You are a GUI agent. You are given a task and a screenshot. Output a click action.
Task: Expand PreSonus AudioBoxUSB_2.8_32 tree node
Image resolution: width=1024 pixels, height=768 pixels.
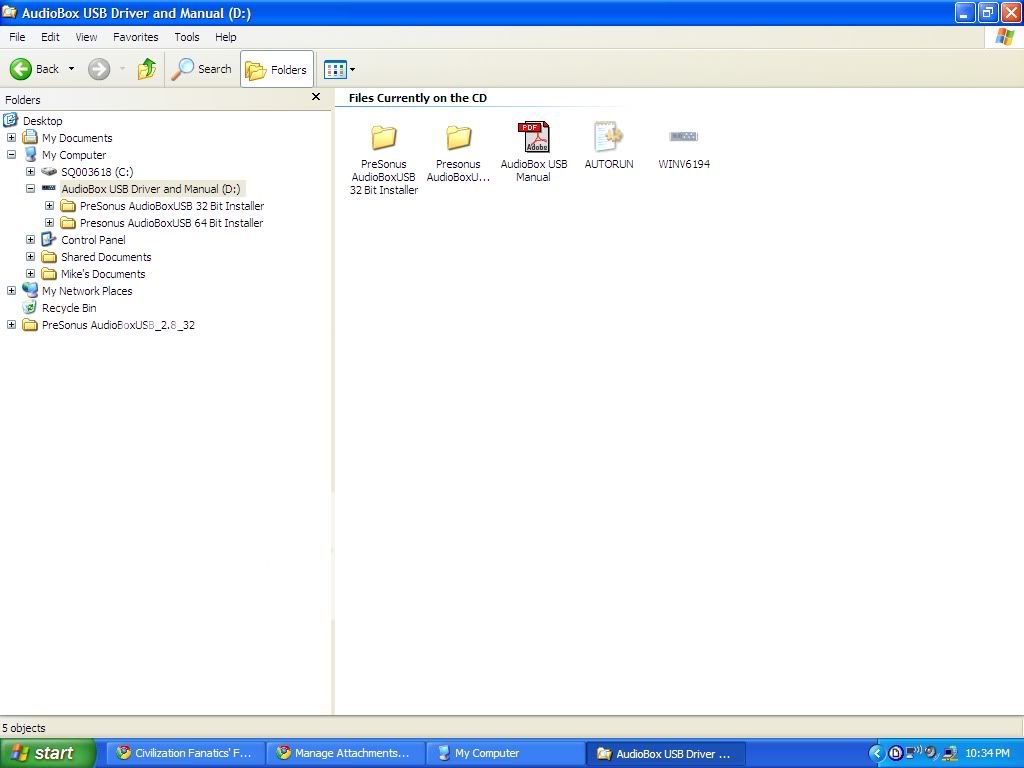point(11,325)
